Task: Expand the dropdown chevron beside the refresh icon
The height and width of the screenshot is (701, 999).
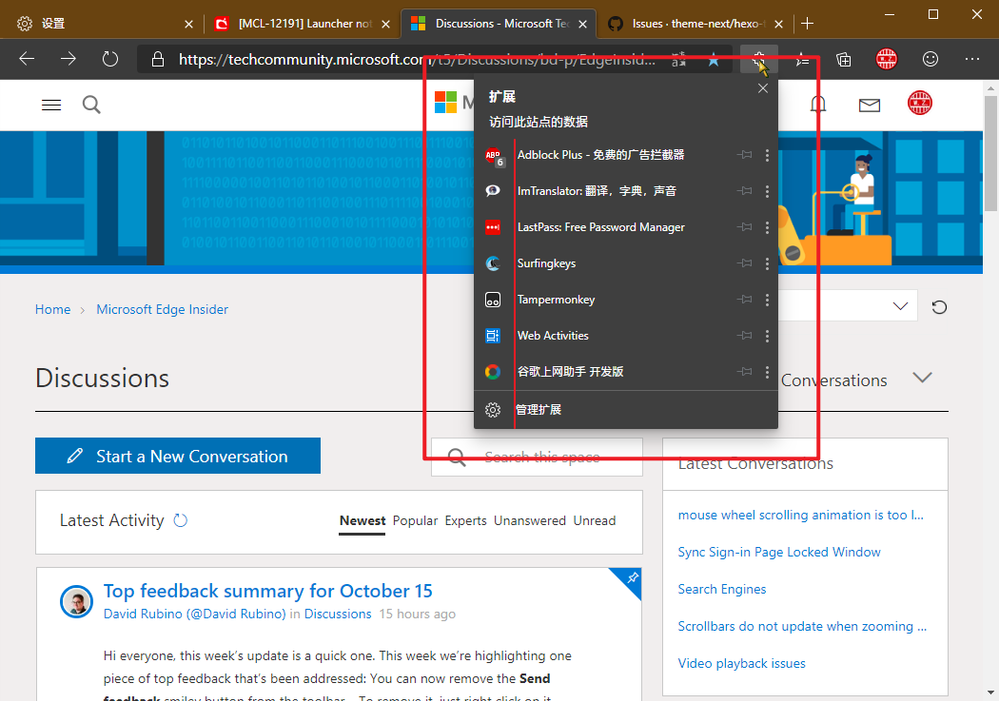Action: click(900, 306)
